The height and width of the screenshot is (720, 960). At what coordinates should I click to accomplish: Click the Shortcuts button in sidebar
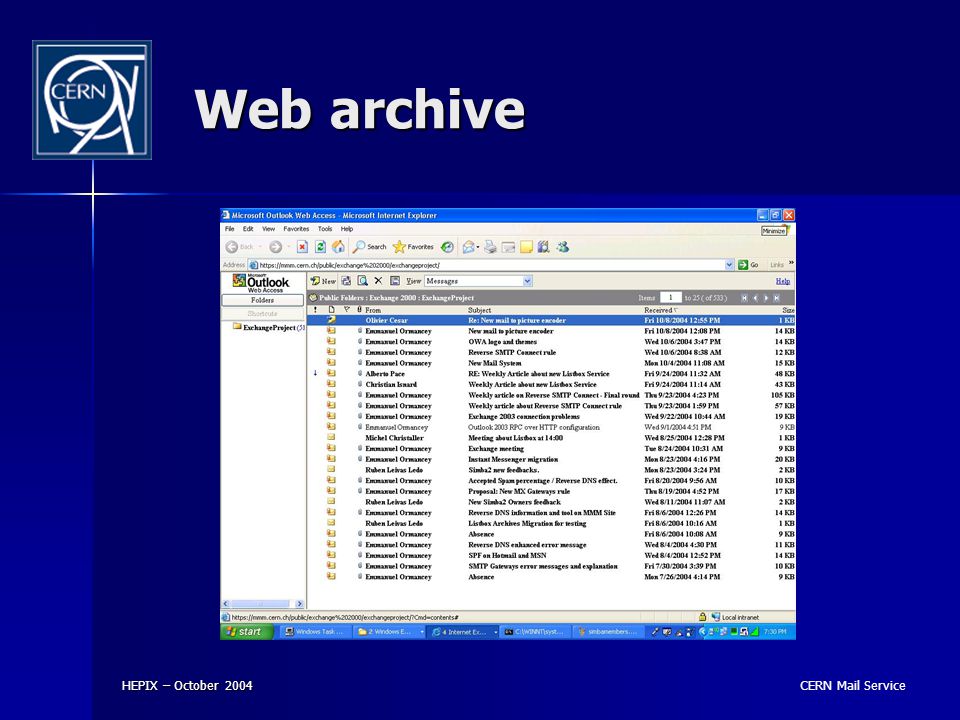263,313
